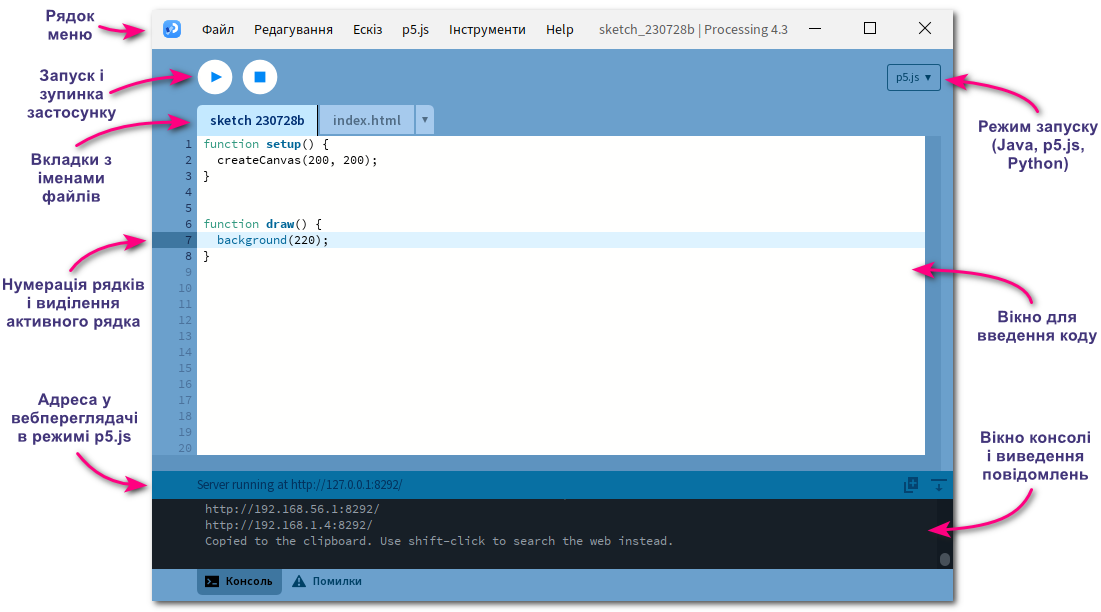Click the console scrollbar thumb
1101x612 pixels.
(944, 560)
